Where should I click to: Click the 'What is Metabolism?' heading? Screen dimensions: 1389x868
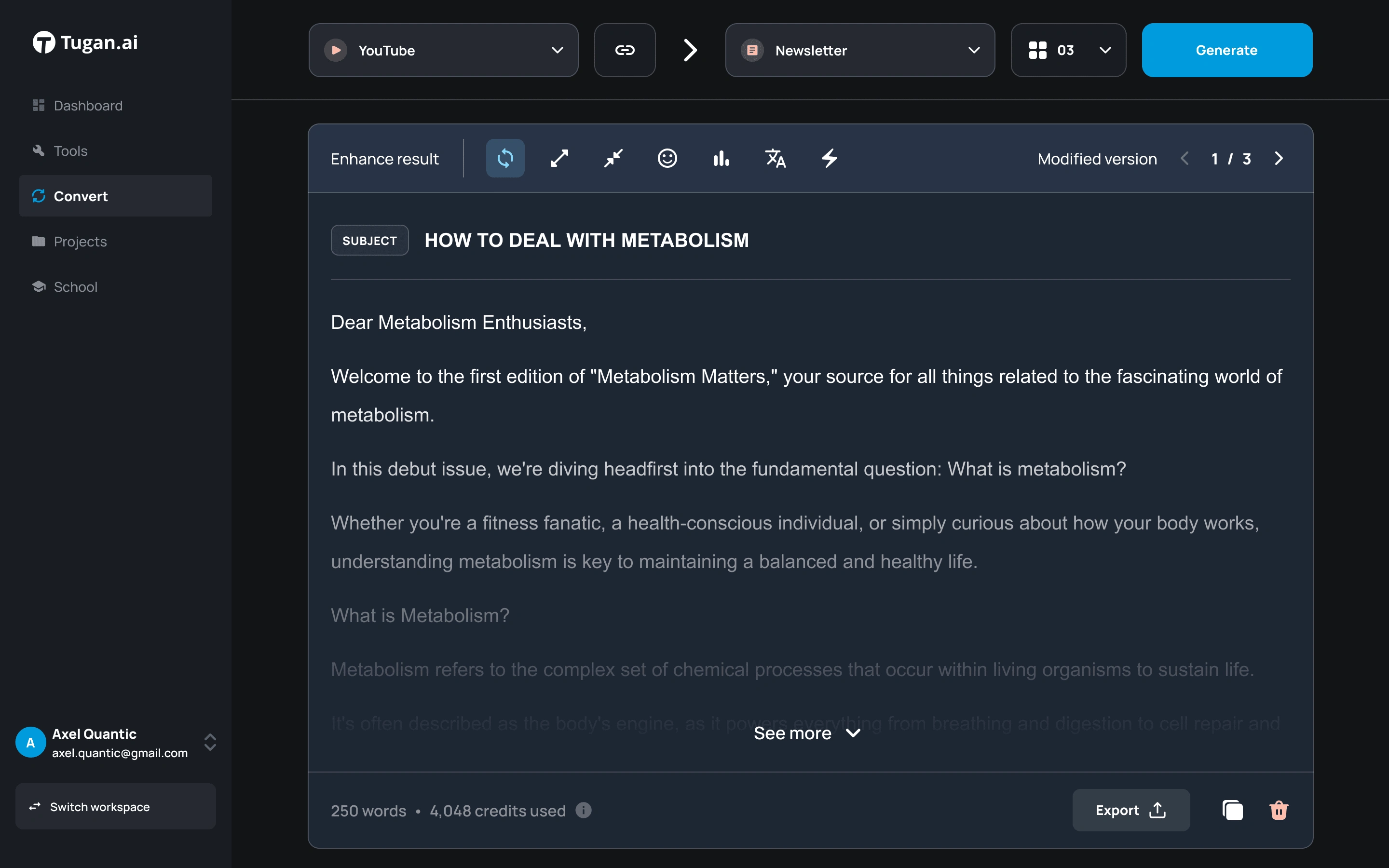[x=420, y=615]
